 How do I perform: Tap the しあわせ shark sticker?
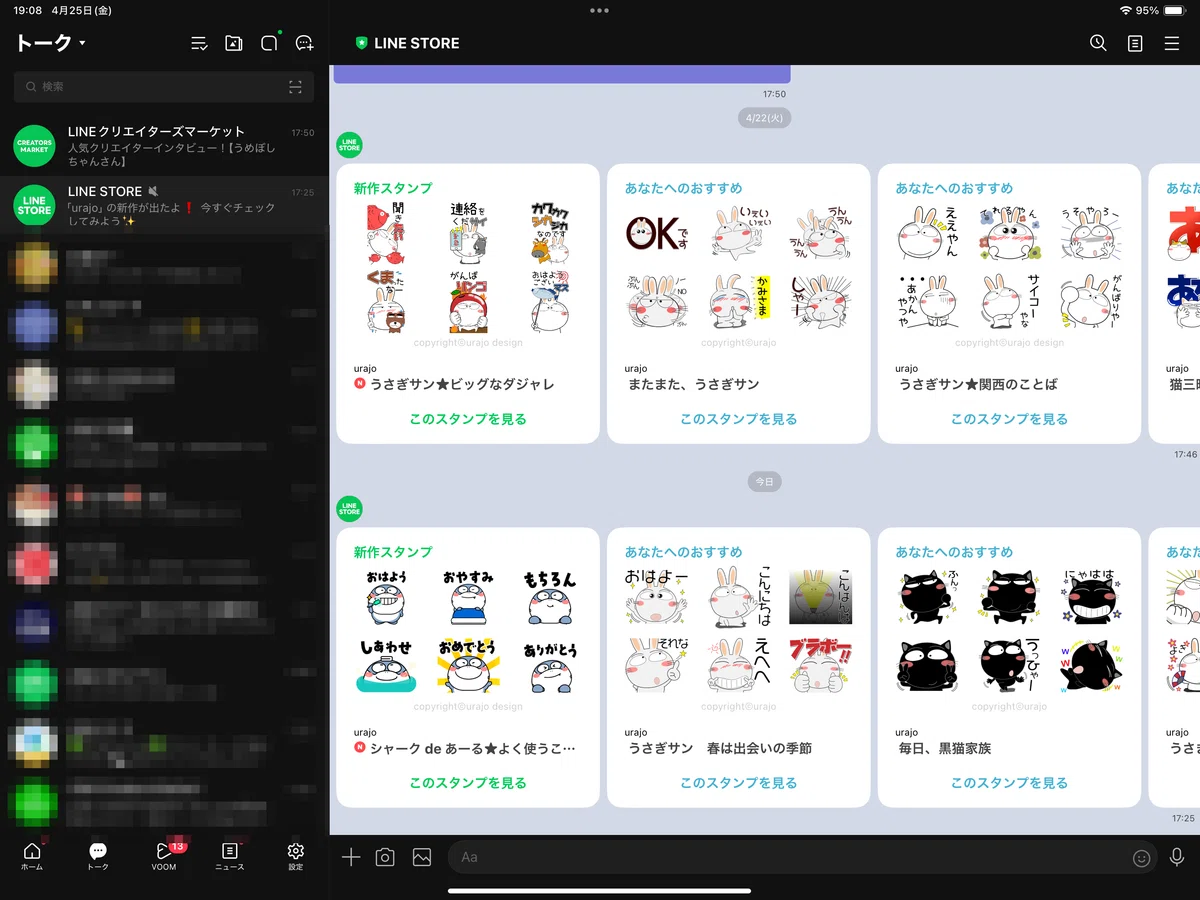(386, 666)
